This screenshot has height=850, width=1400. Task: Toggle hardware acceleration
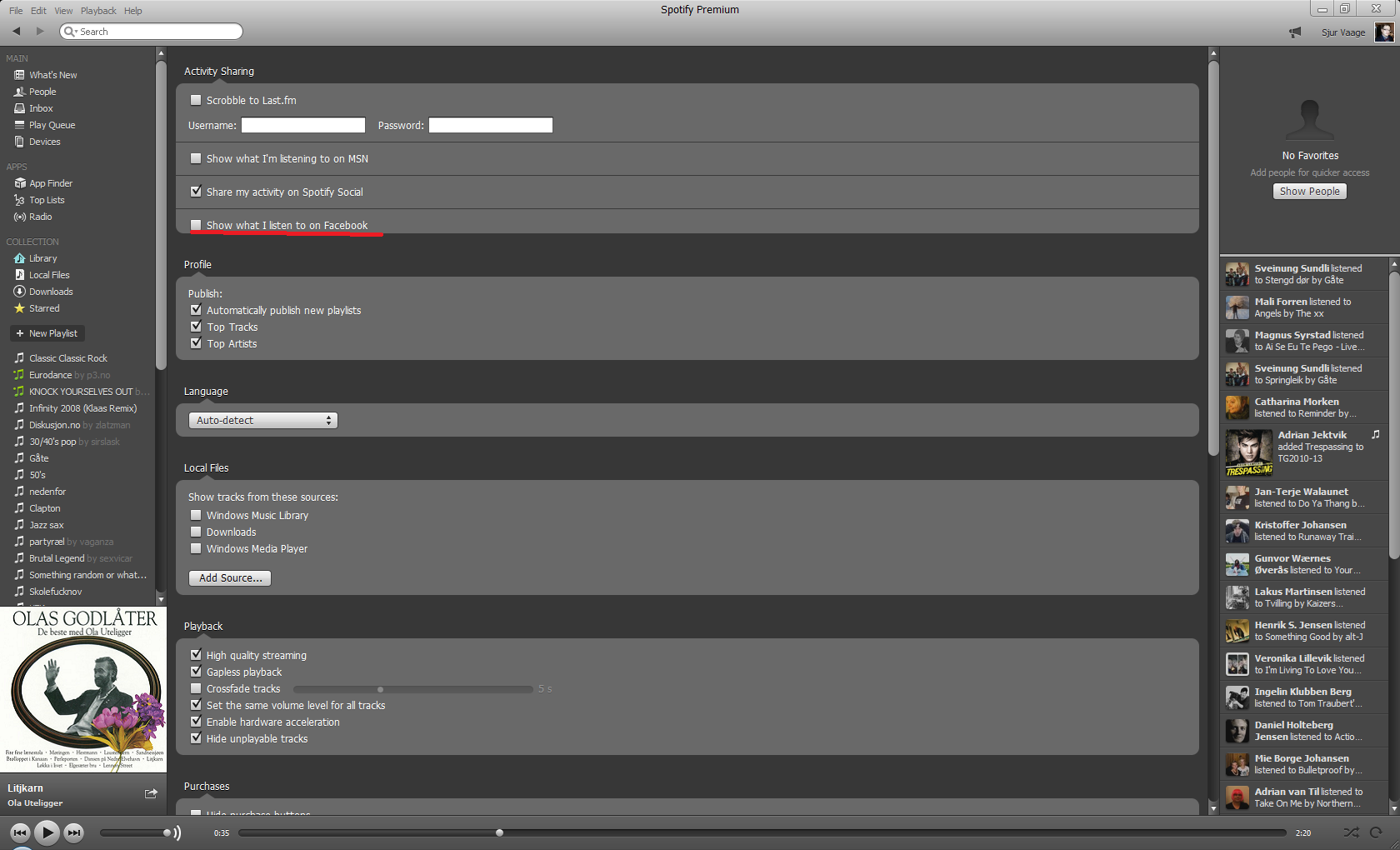coord(196,722)
